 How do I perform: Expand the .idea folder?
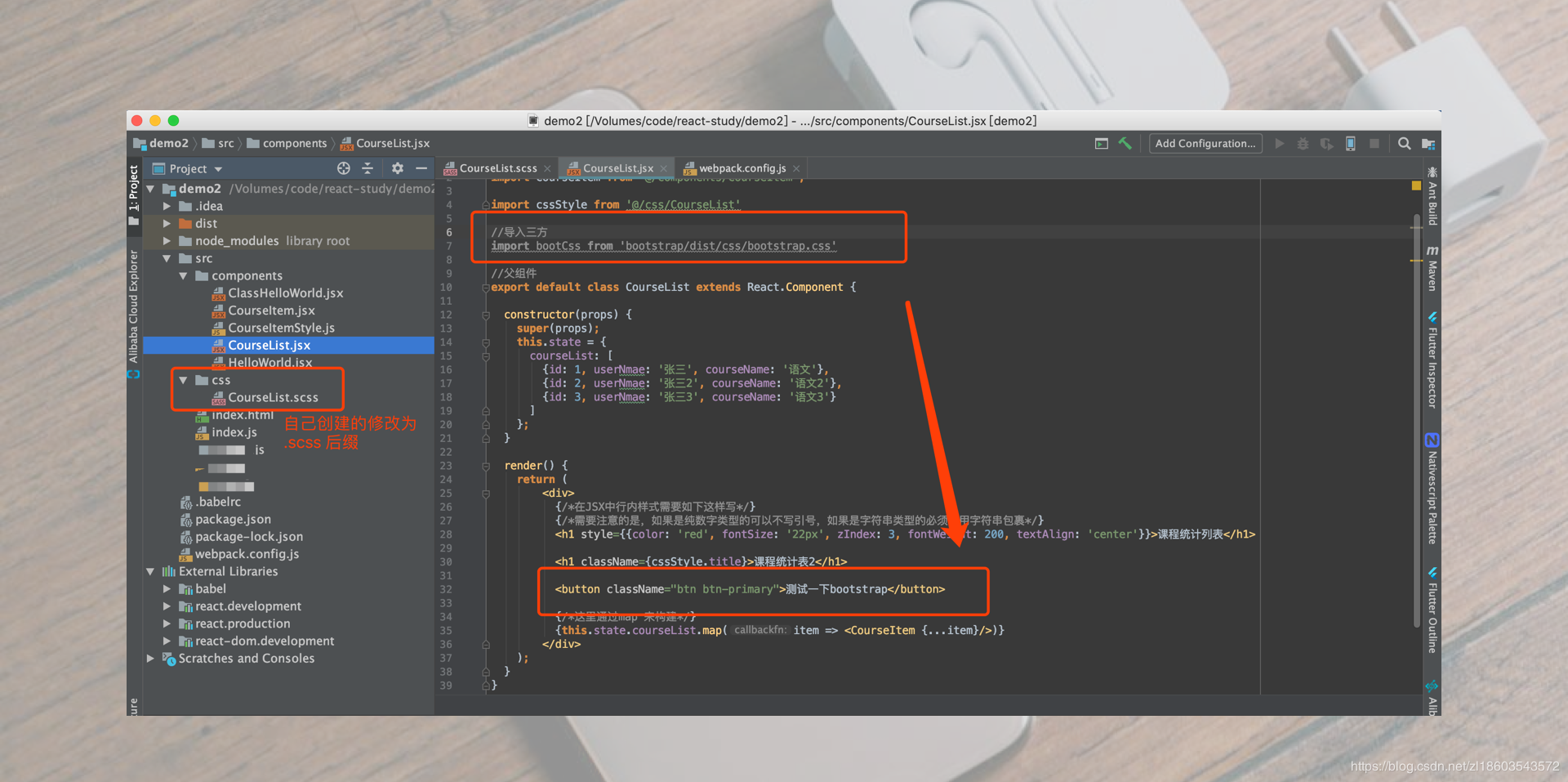(x=167, y=207)
